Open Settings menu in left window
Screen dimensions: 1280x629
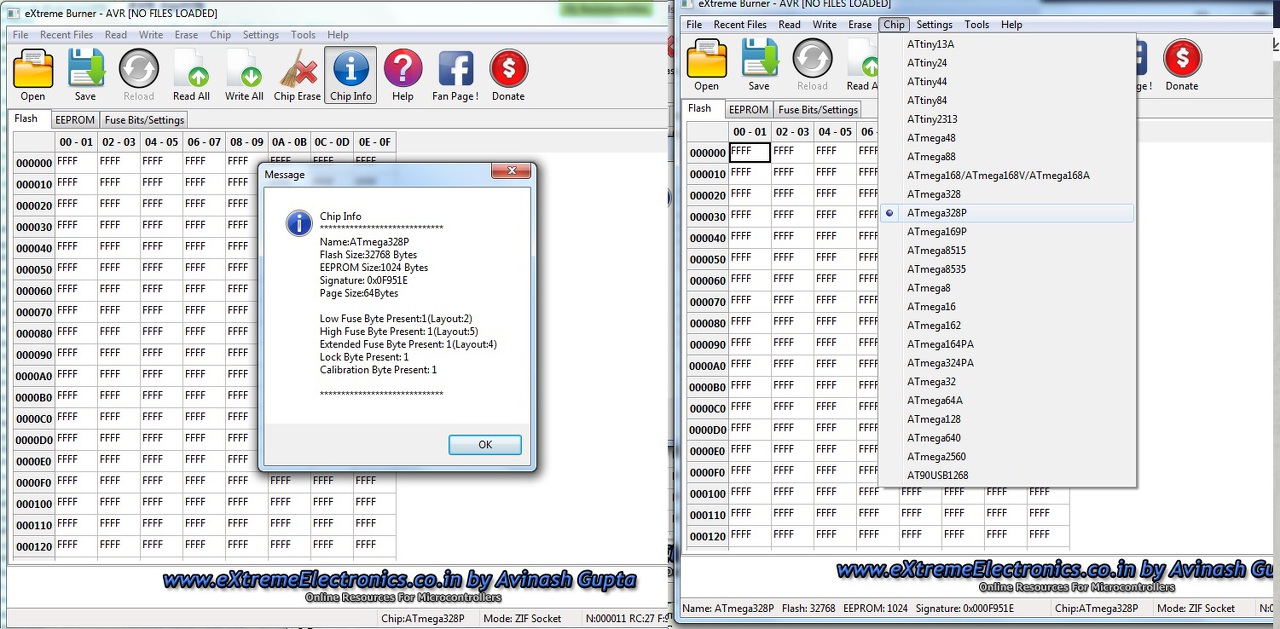[x=261, y=35]
